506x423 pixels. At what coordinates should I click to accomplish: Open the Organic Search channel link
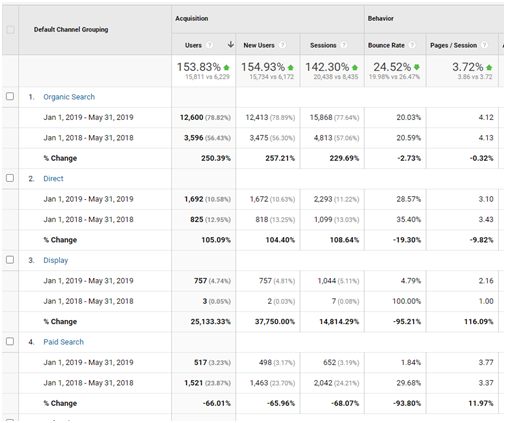coord(69,97)
